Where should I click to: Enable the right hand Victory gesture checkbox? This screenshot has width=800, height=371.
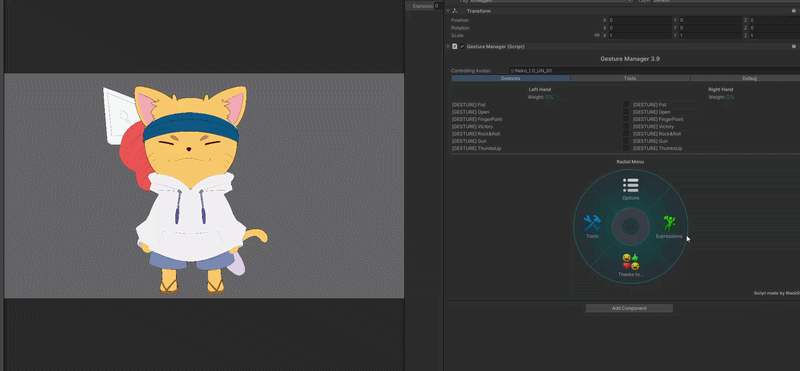626,126
